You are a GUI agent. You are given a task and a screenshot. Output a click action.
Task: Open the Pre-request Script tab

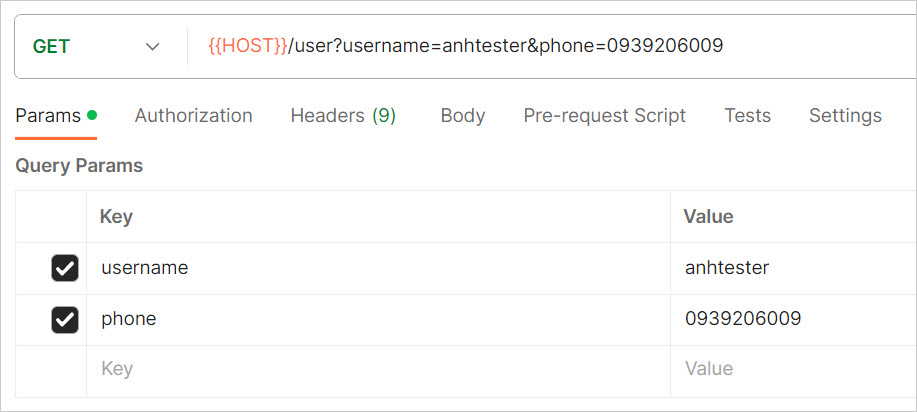click(605, 116)
